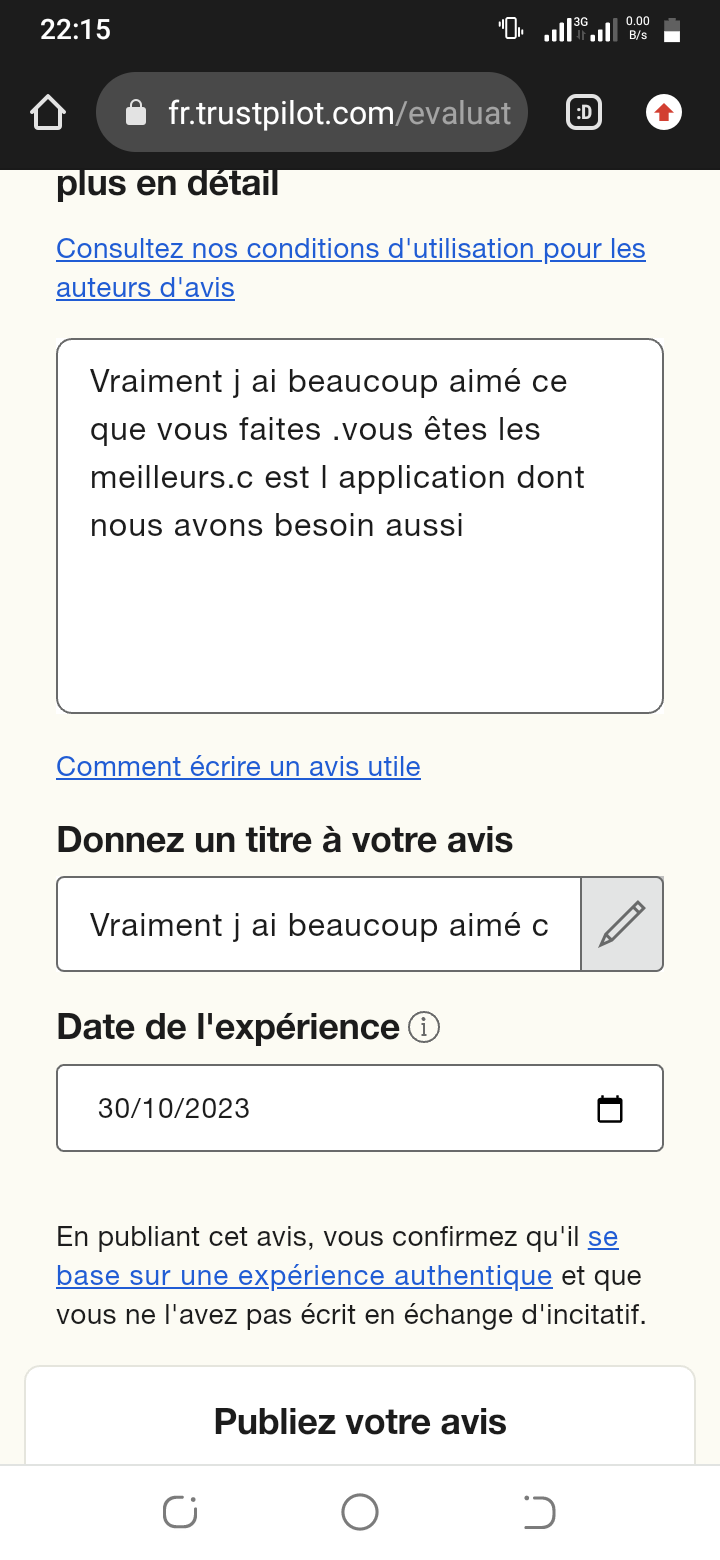Tap the browser home icon
Viewport: 720px width, 1560px height.
pos(48,113)
